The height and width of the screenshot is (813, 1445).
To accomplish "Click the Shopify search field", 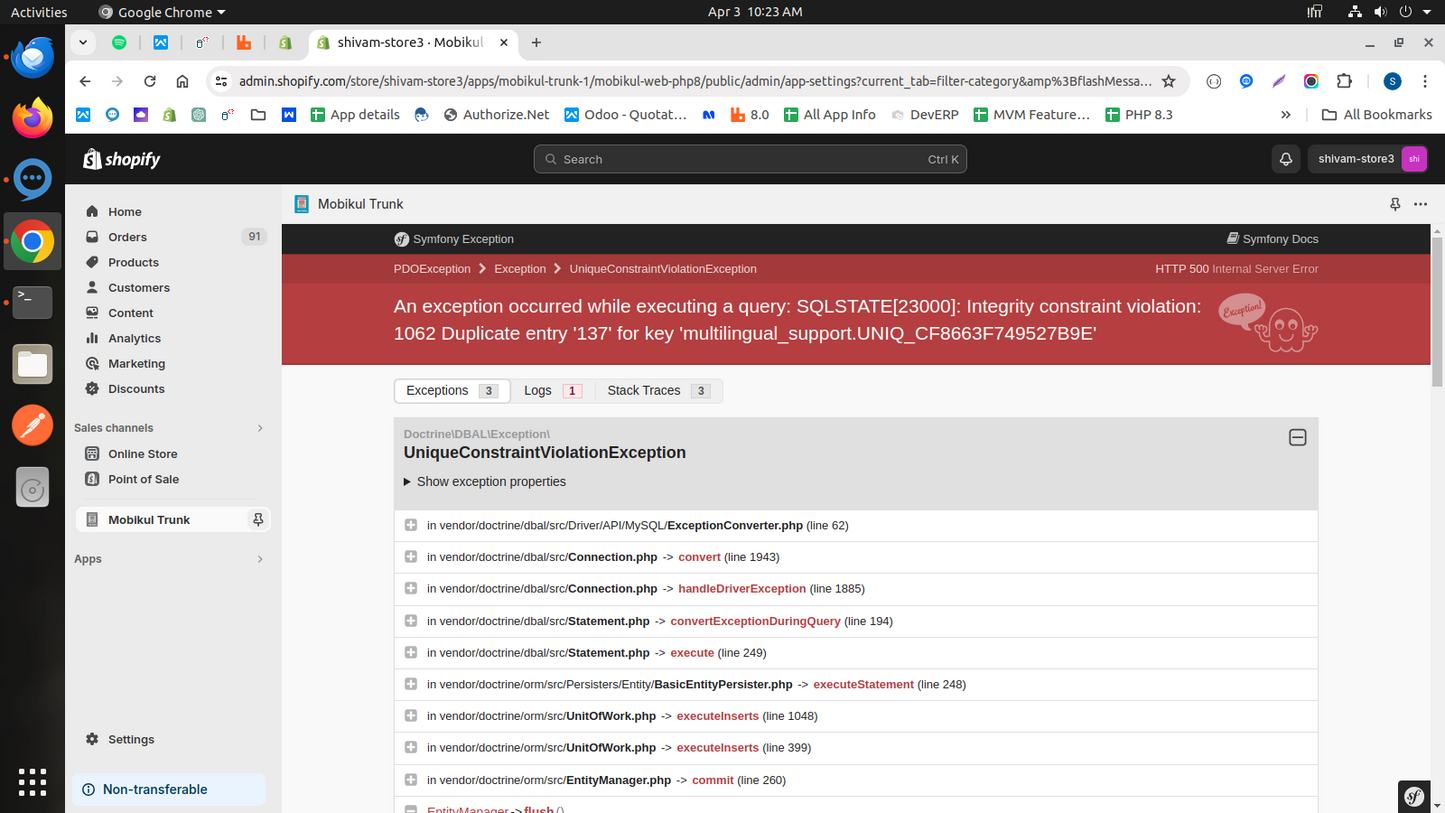I will point(750,159).
